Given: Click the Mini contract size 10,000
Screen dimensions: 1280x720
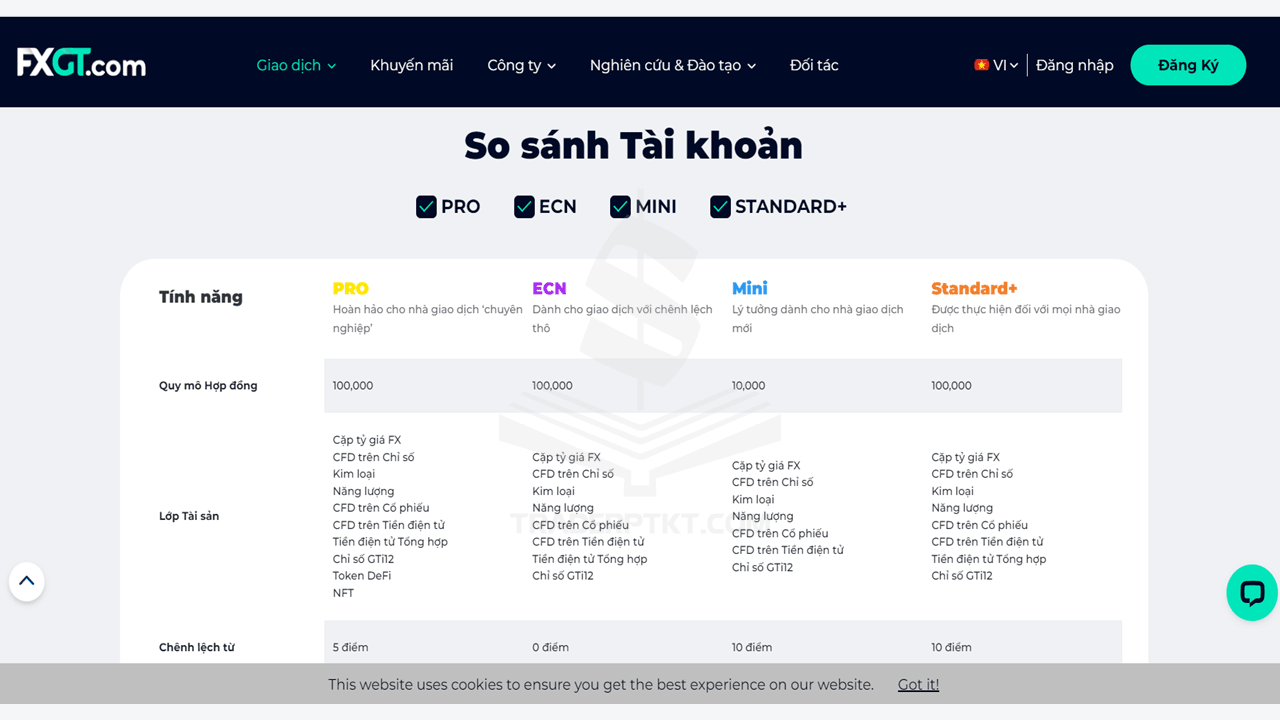Looking at the screenshot, I should click(x=748, y=386).
